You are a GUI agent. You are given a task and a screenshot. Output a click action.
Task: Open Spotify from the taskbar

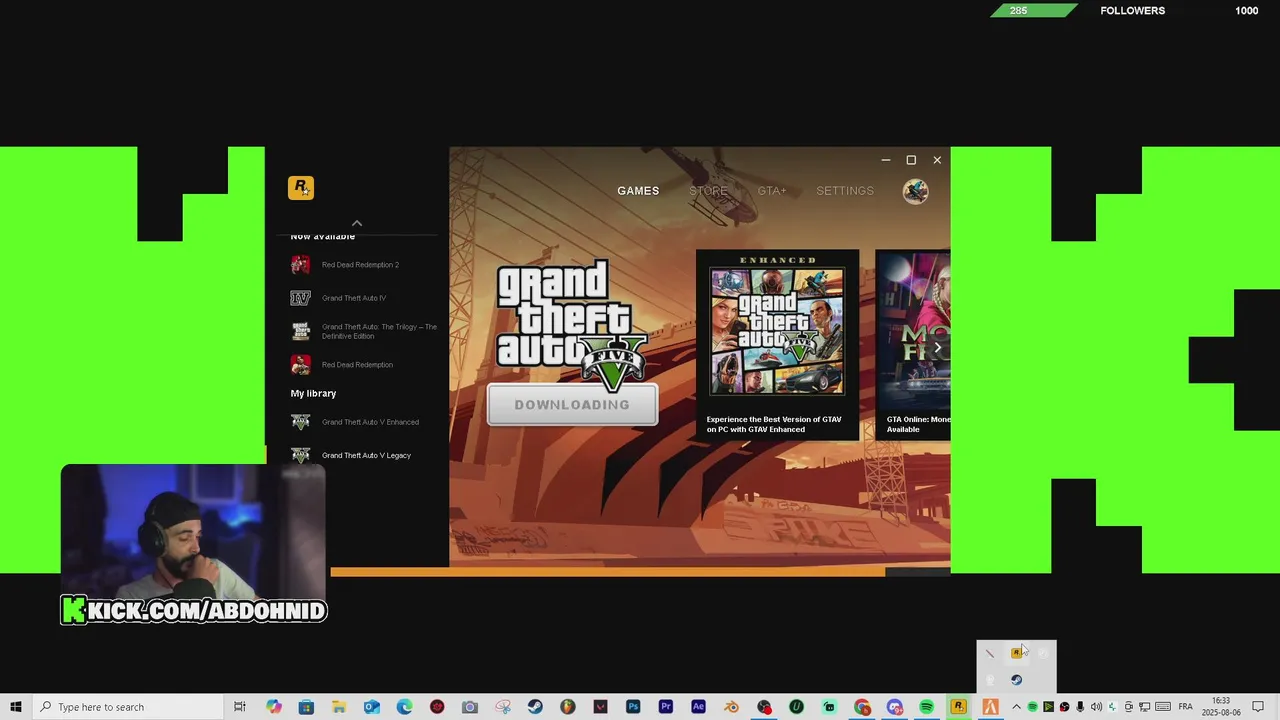pos(926,707)
